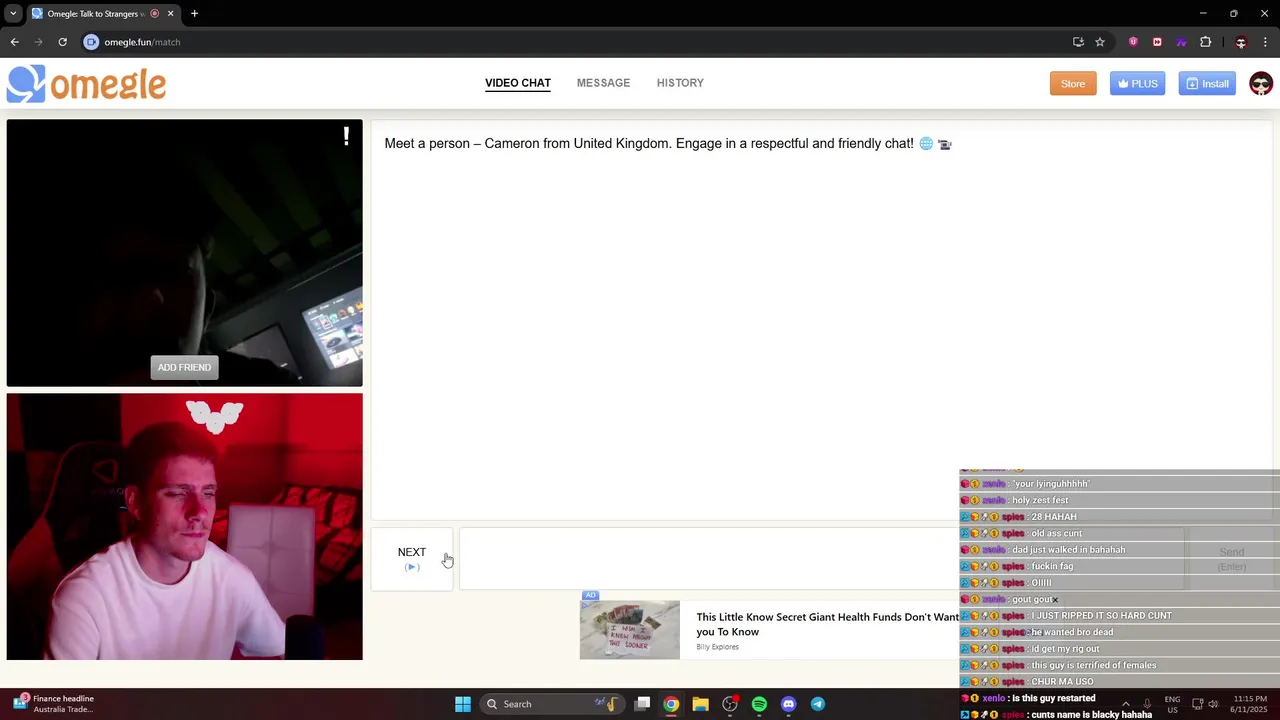Open a new browser tab
Viewport: 1280px width, 720px height.
tap(194, 14)
